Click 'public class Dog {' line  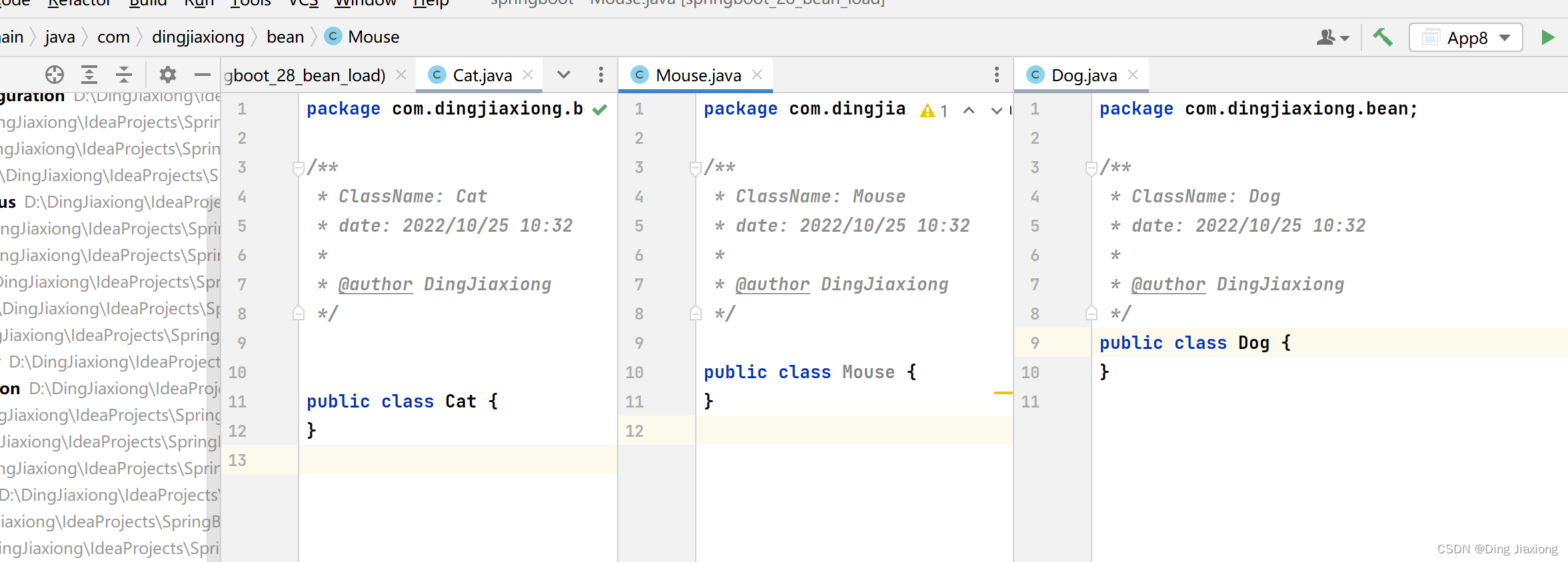point(1195,343)
